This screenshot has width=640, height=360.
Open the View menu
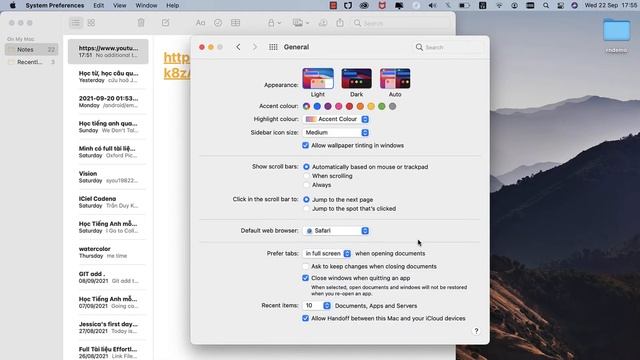click(x=120, y=5)
